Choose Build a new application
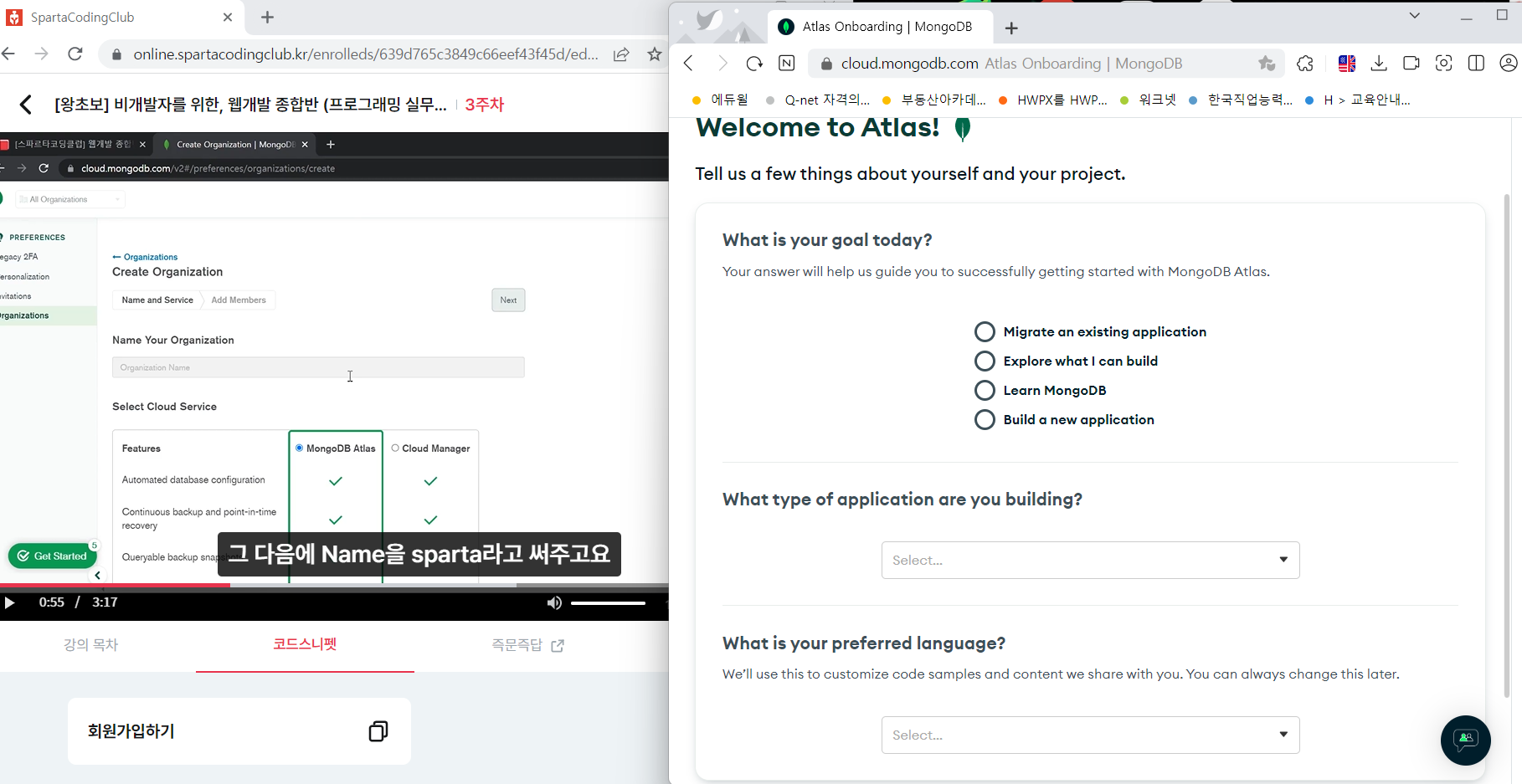 click(x=985, y=420)
